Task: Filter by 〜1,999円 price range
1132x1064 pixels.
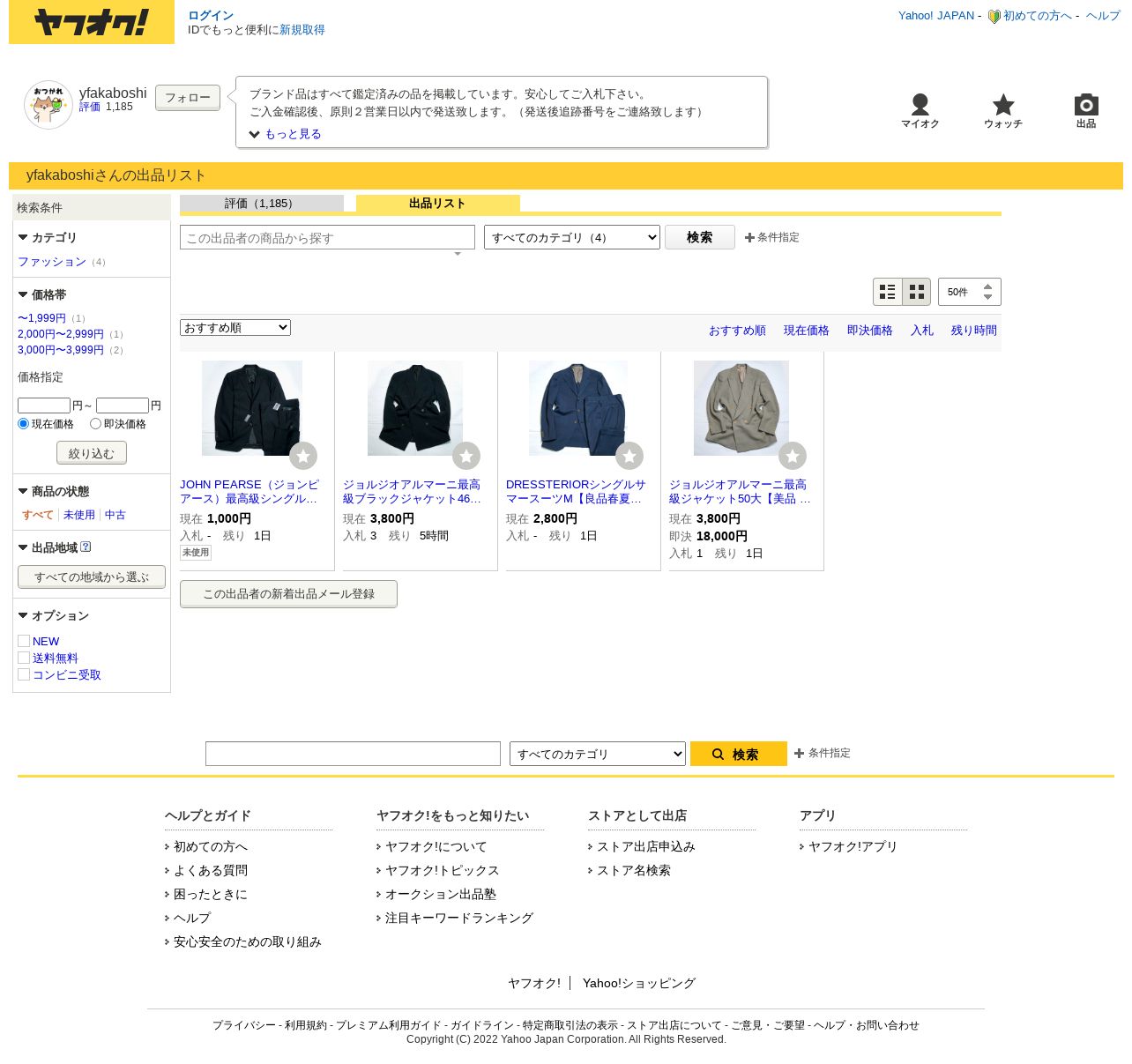Action: tap(41, 318)
